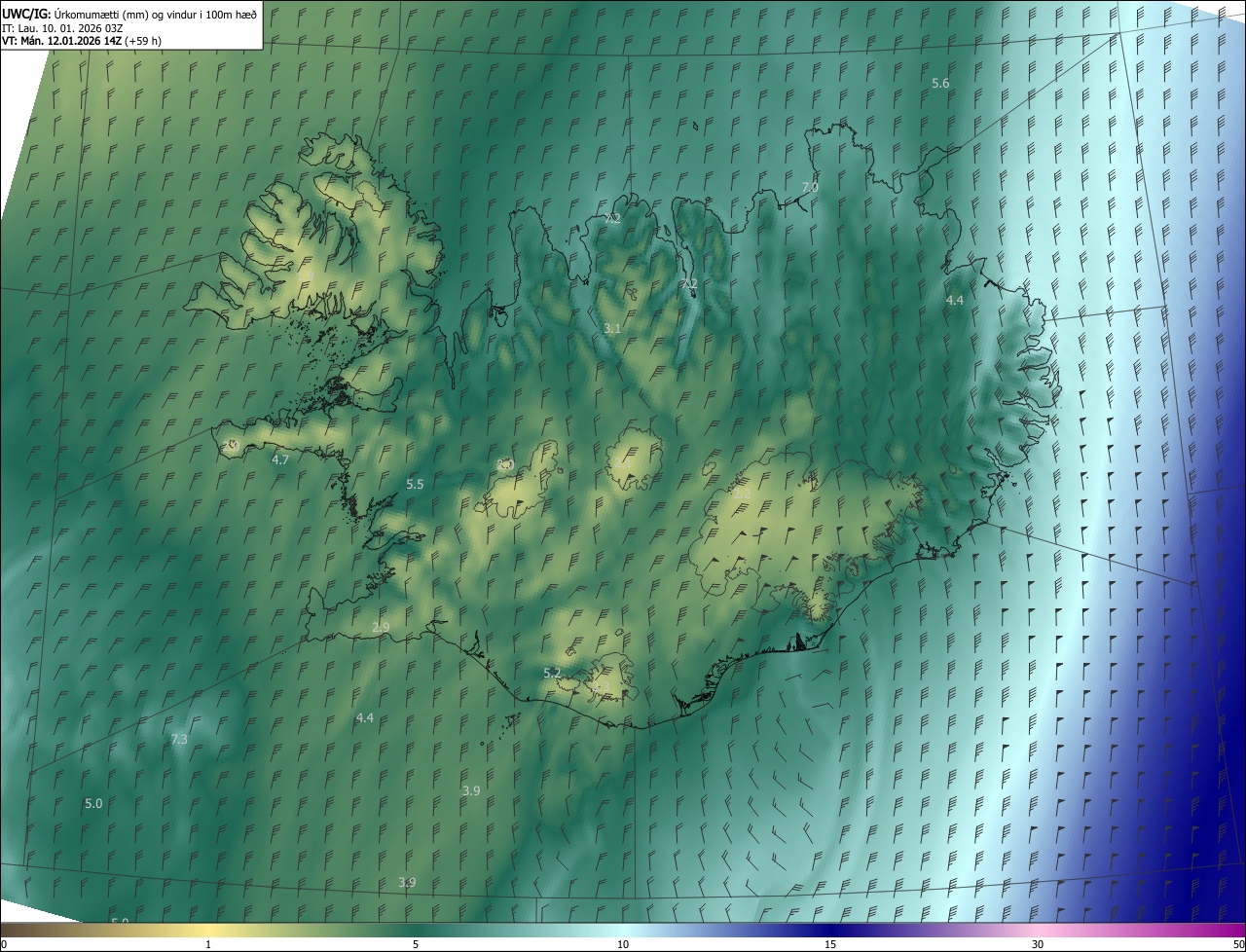Click the '0' tick on the colorbar
1246x952 pixels.
click(x=4, y=944)
